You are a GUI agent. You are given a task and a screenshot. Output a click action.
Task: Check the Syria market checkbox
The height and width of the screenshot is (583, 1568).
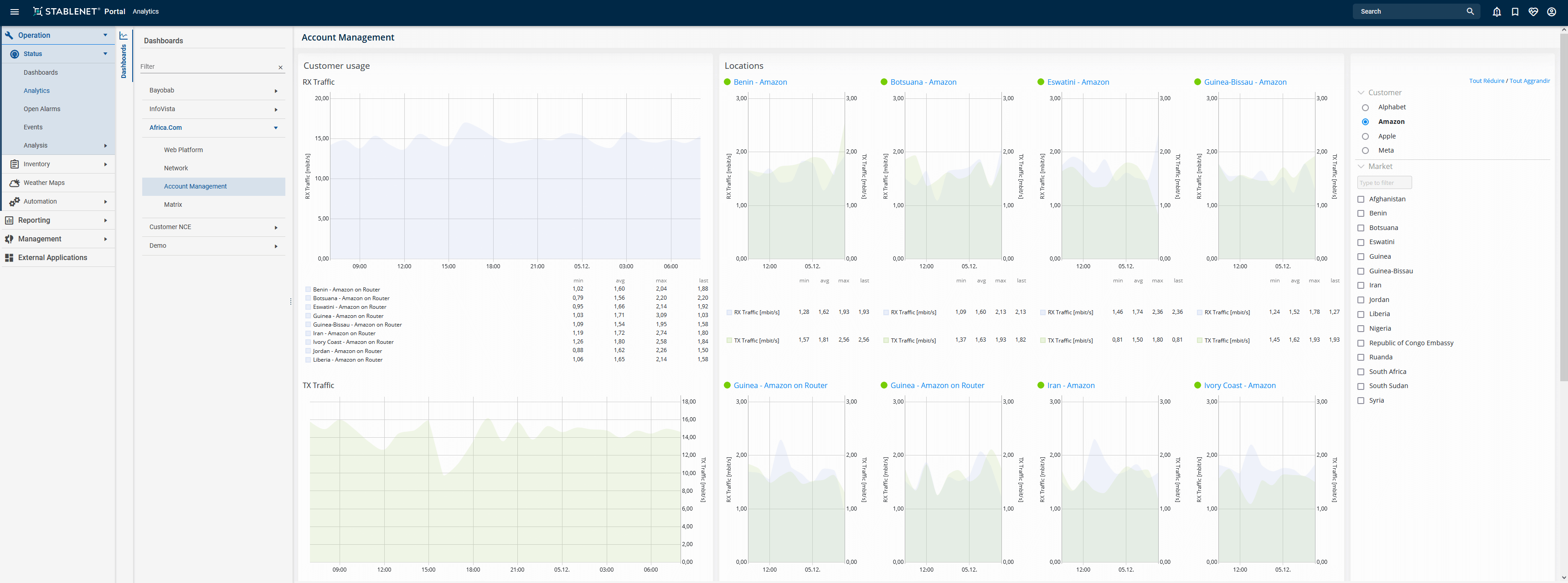[1361, 401]
